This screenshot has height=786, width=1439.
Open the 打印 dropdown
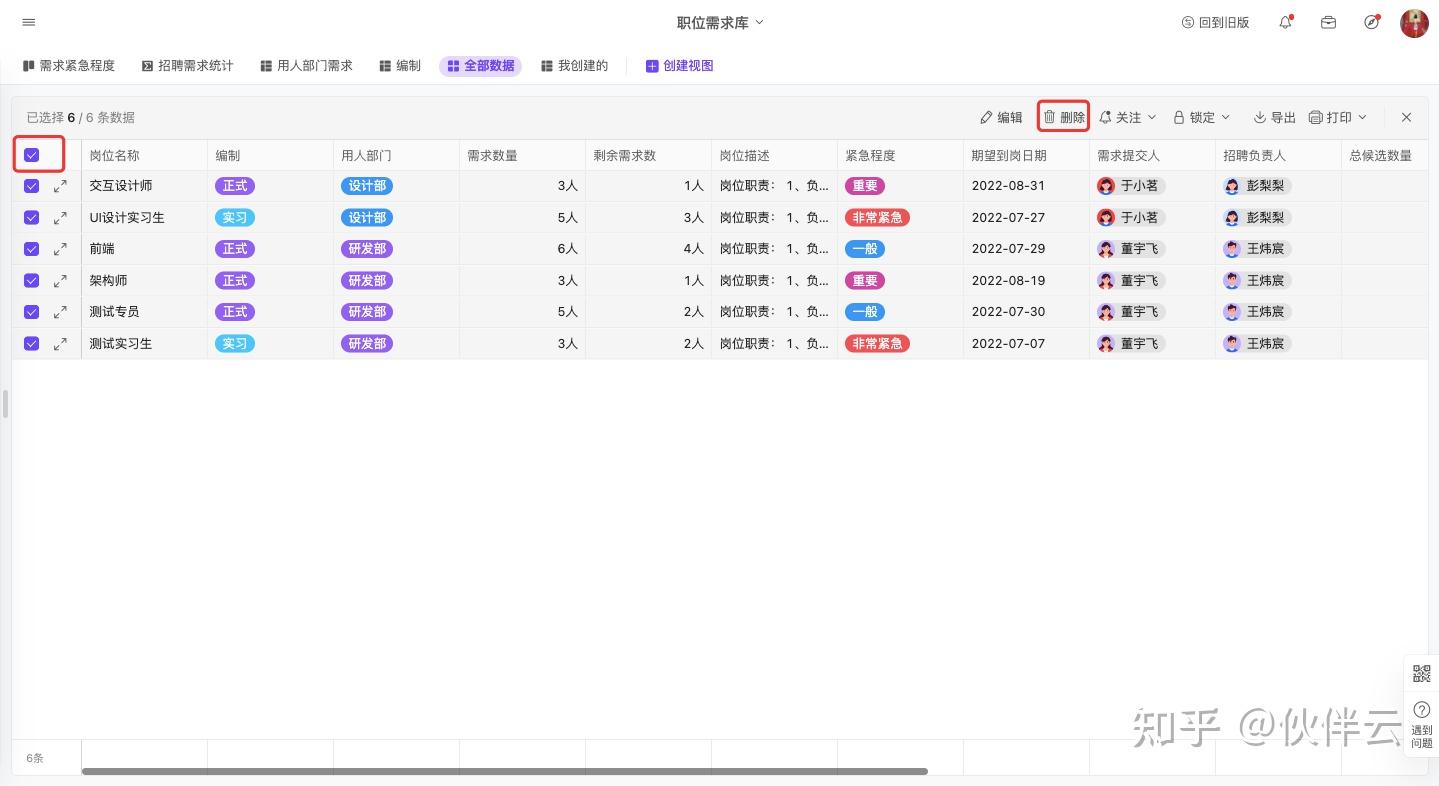(x=1338, y=117)
